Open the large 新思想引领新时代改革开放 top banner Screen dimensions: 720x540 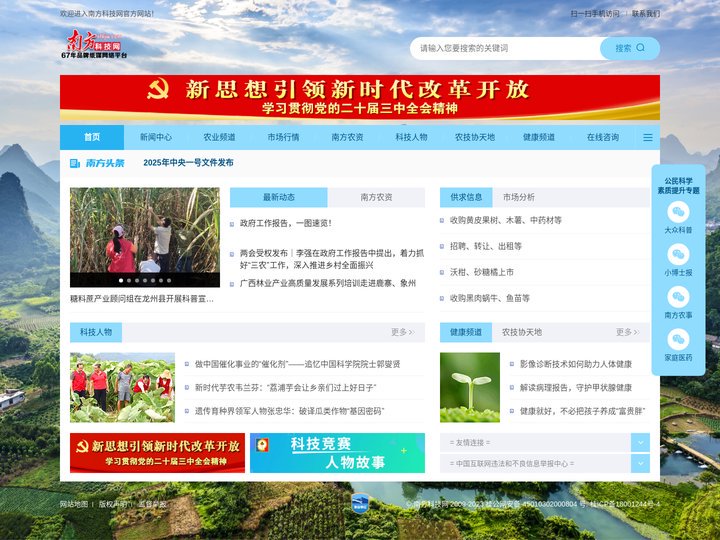pyautogui.click(x=360, y=98)
